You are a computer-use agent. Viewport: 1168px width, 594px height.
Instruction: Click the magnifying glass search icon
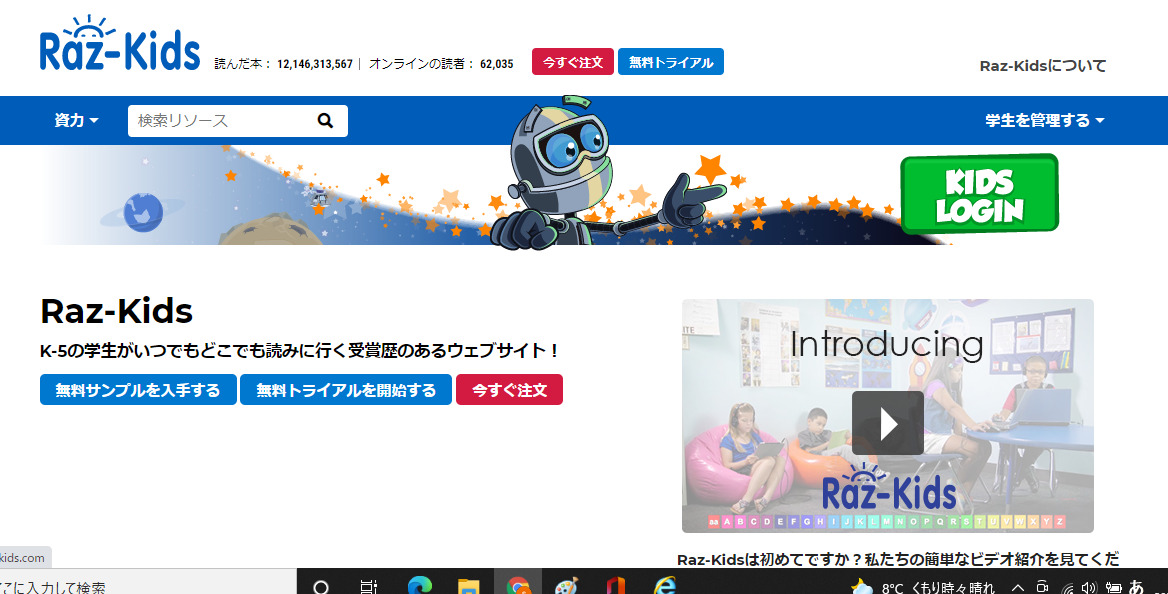[325, 121]
